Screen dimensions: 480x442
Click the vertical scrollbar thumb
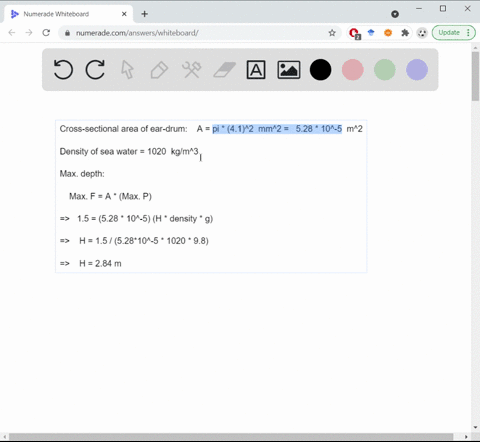coord(475,76)
